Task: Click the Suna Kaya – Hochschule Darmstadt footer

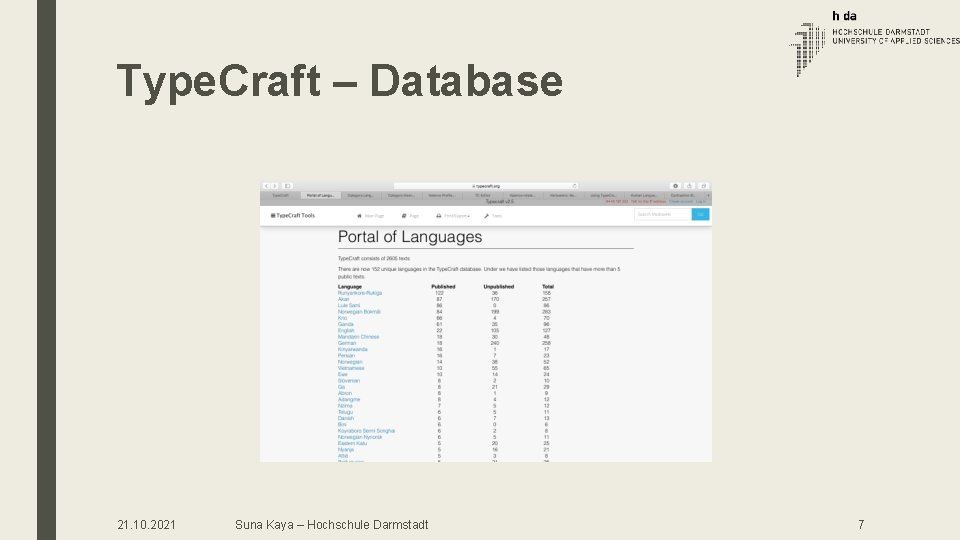Action: 331,525
